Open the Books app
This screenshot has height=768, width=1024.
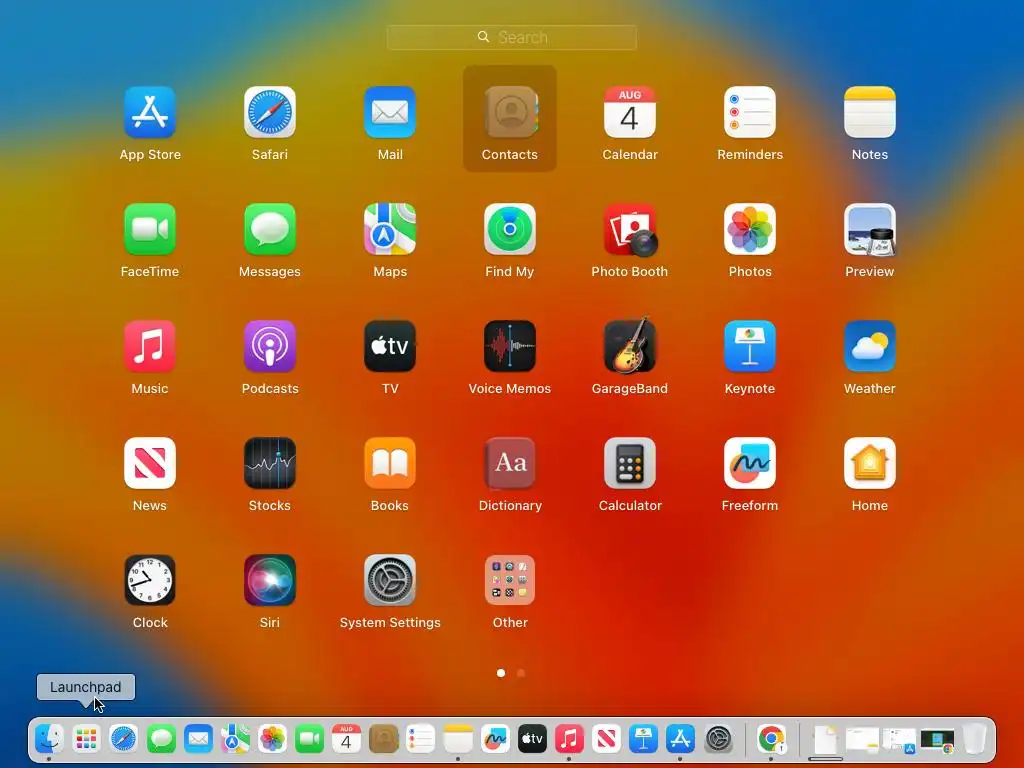390,463
